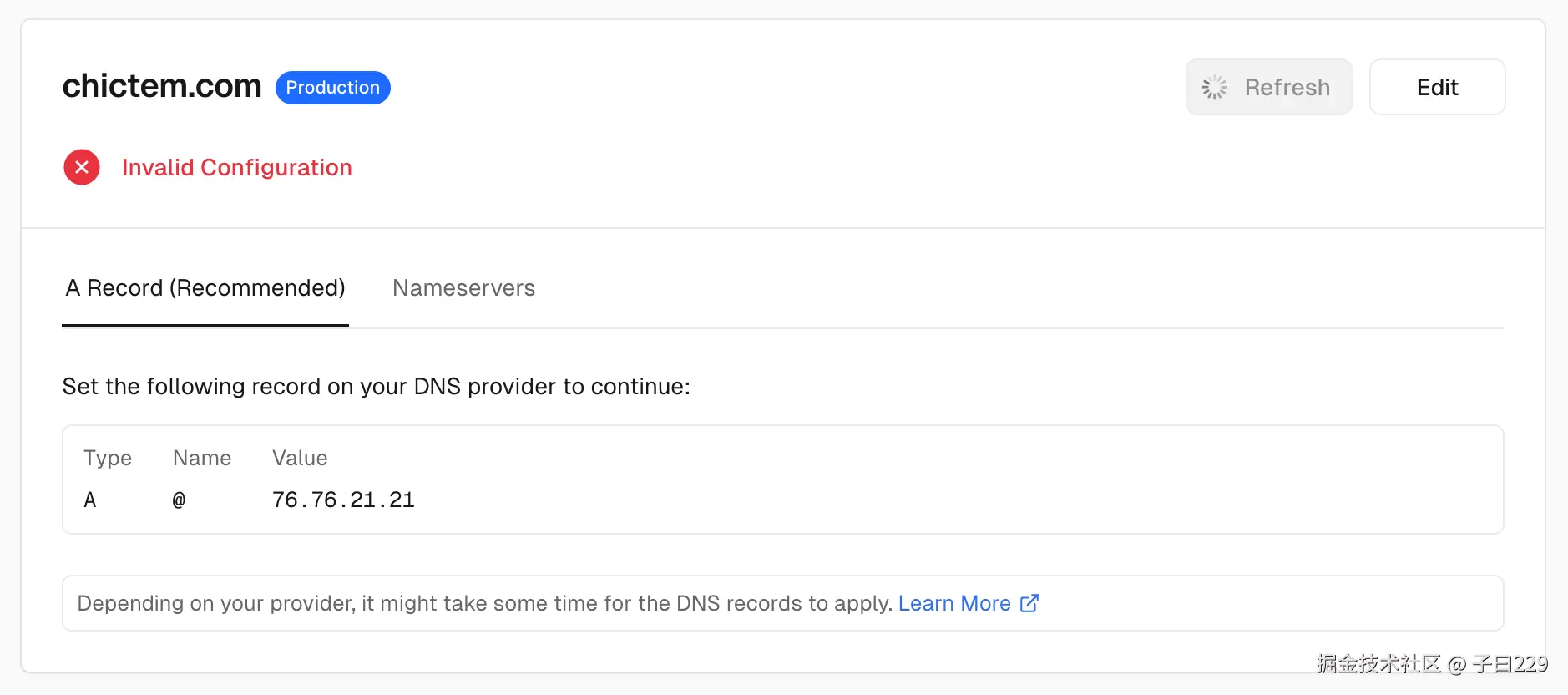Click the blue Production badge
This screenshot has height=695, width=1568.
click(x=332, y=88)
